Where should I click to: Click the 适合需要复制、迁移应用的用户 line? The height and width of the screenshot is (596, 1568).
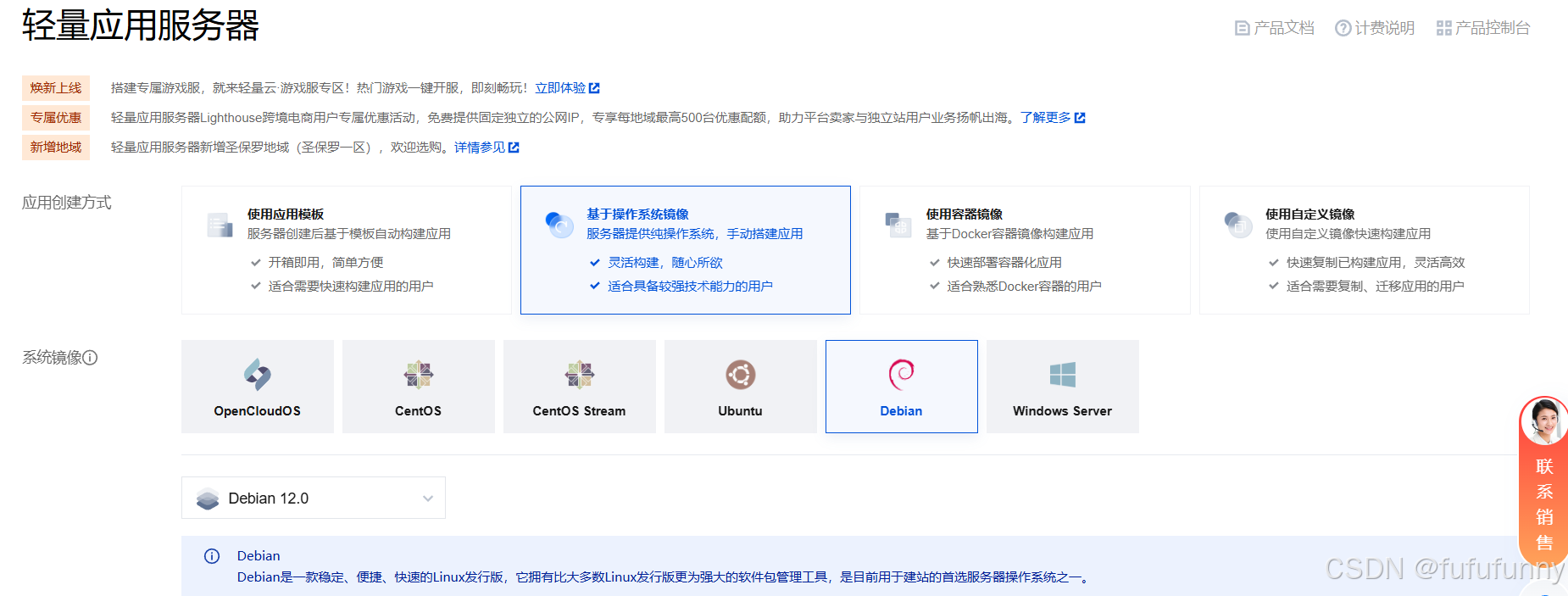(1375, 287)
